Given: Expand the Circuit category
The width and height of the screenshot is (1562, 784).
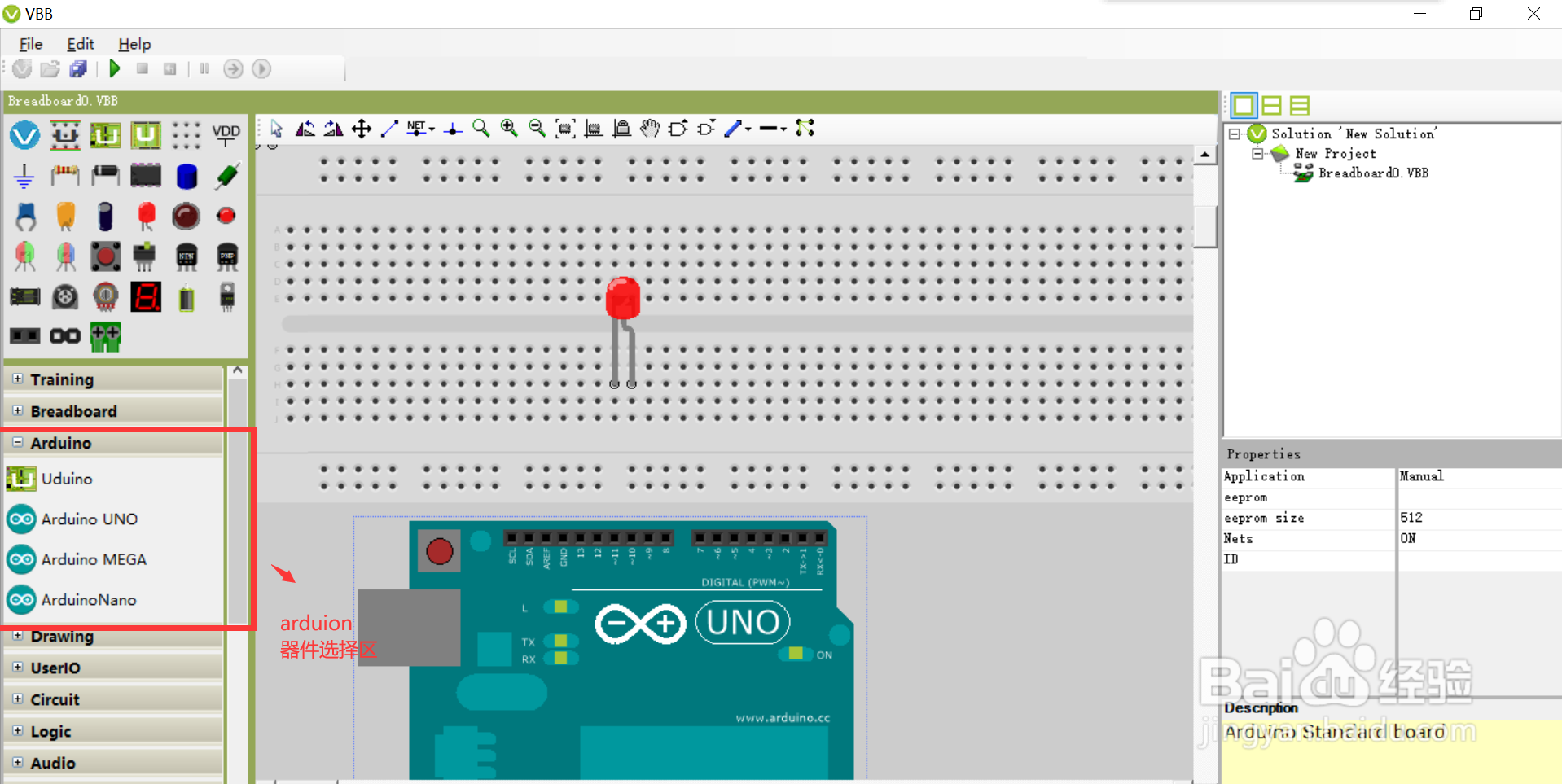Looking at the screenshot, I should 18,699.
